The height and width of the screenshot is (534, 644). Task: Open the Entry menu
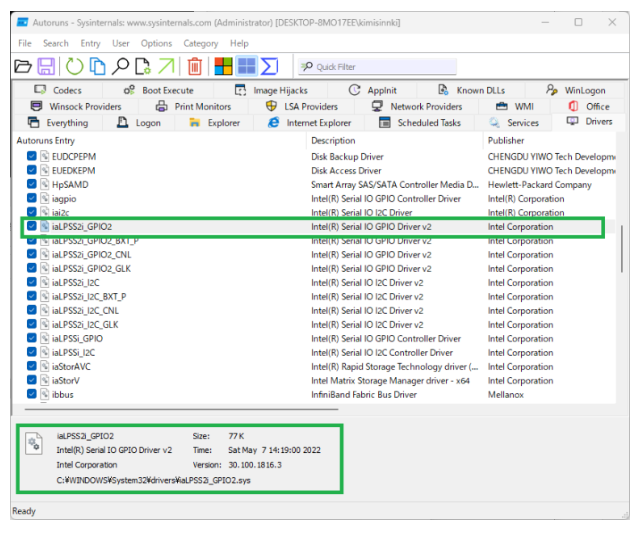tap(90, 43)
